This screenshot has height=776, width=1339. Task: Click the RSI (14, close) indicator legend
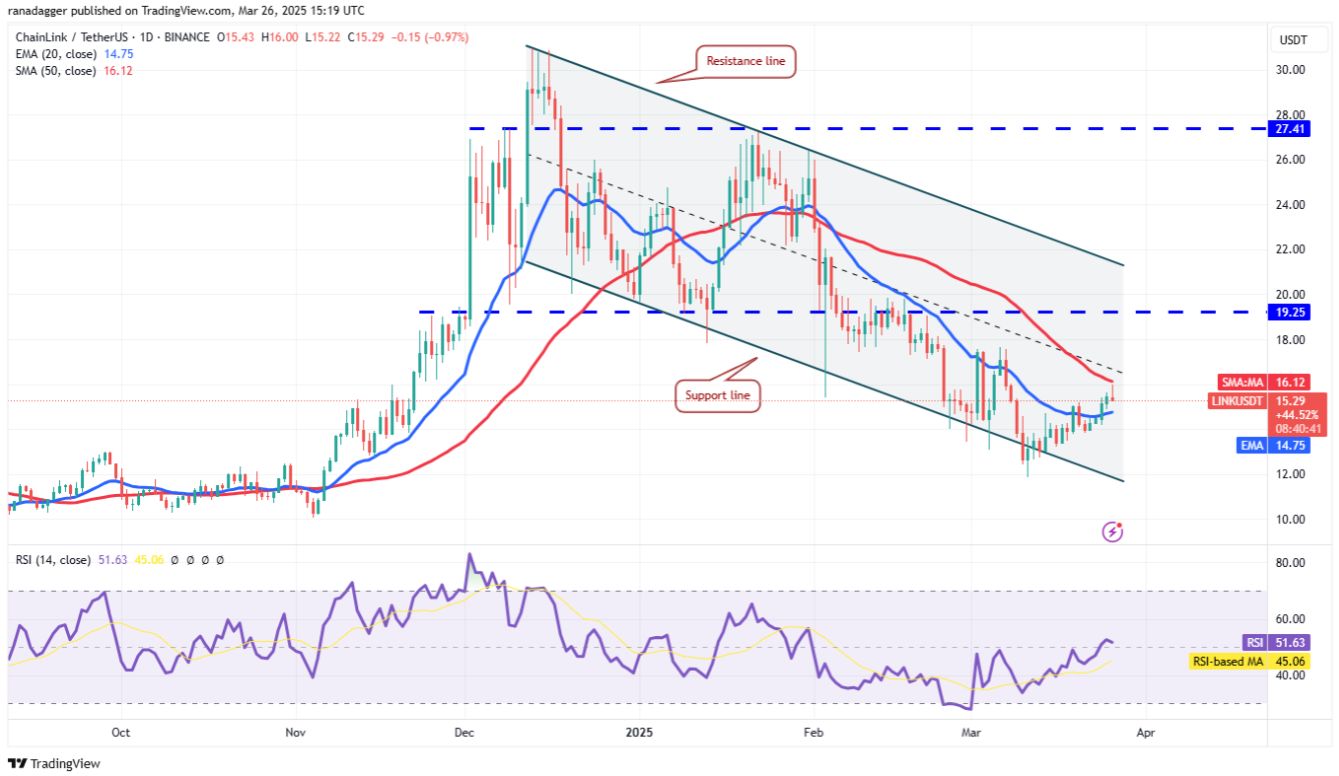point(51,560)
